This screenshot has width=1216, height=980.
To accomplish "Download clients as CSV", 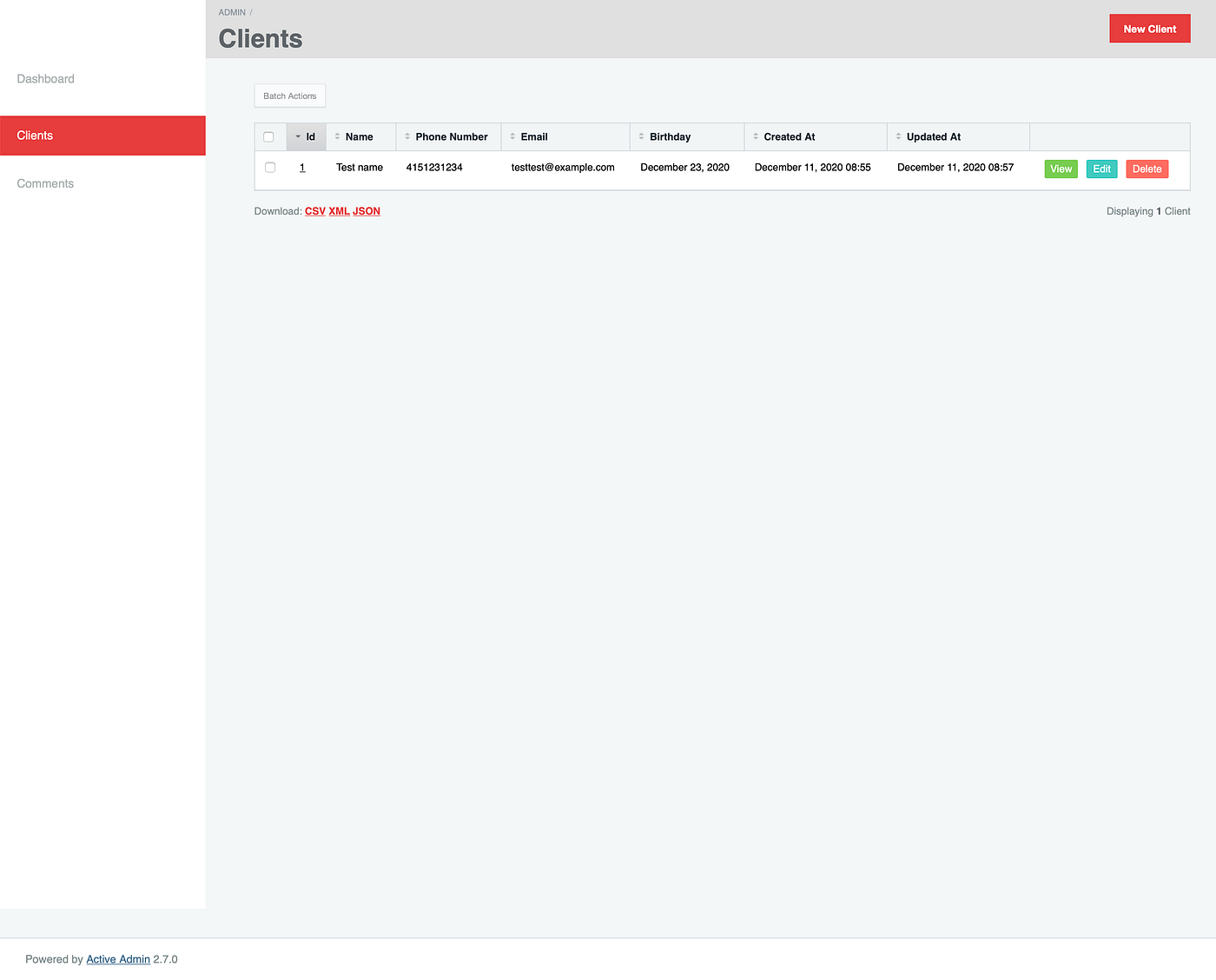I will pos(314,211).
